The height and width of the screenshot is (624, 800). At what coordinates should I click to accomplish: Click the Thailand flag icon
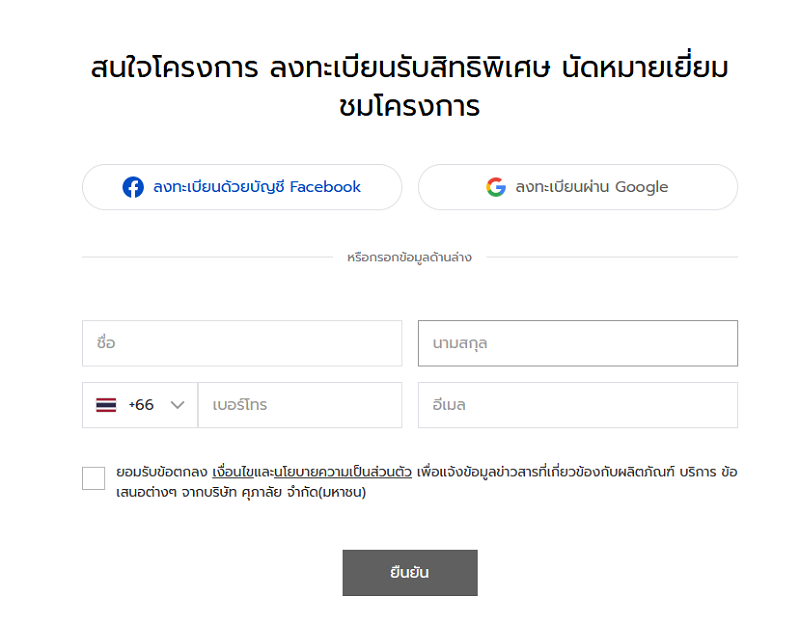(x=106, y=405)
